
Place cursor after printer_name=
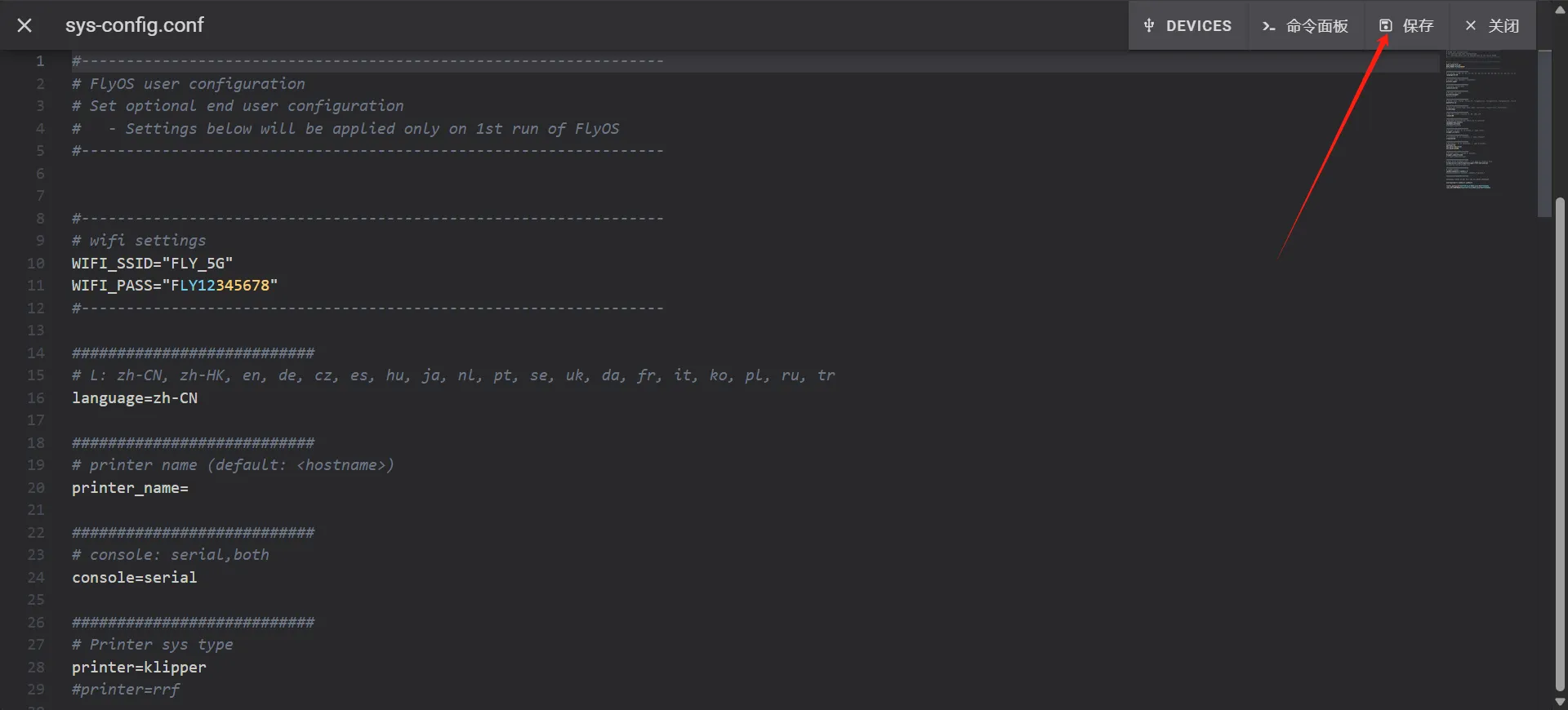pos(189,488)
